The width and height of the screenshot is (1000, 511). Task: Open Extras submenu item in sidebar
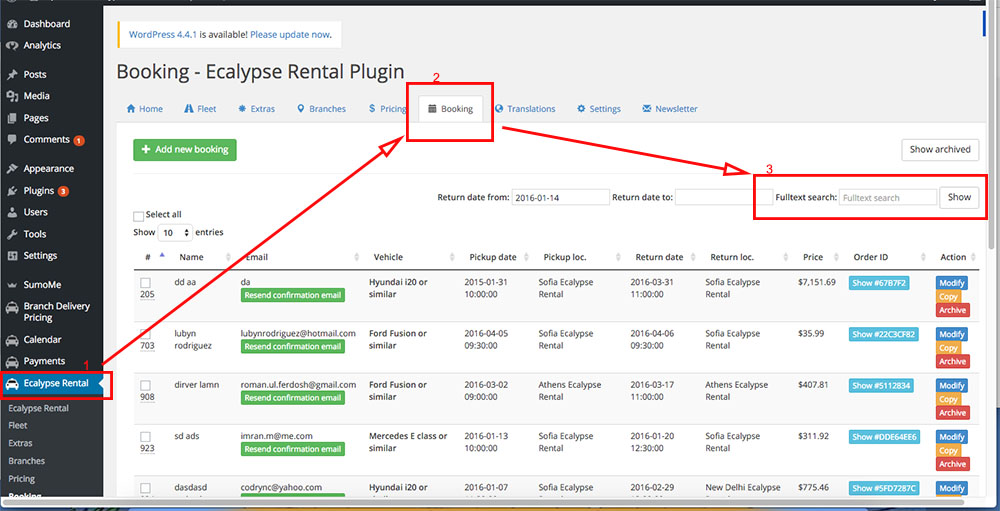tap(20, 443)
